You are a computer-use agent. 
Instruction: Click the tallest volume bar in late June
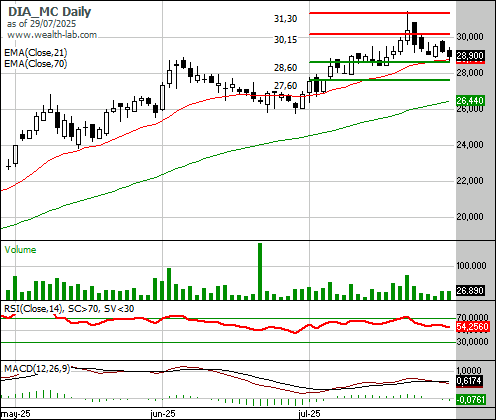[260, 271]
